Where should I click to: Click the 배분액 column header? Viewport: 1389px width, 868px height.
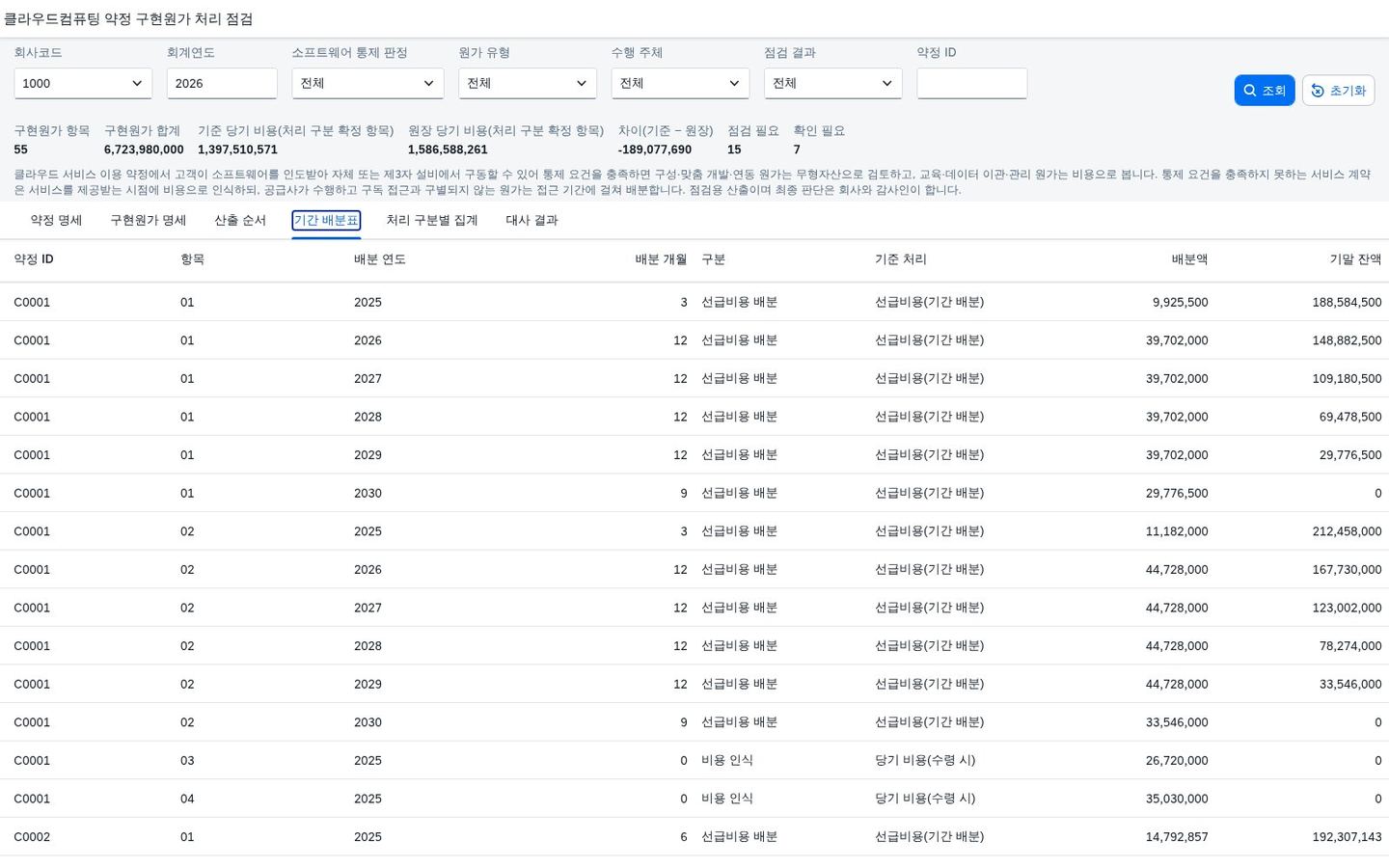tap(1189, 259)
